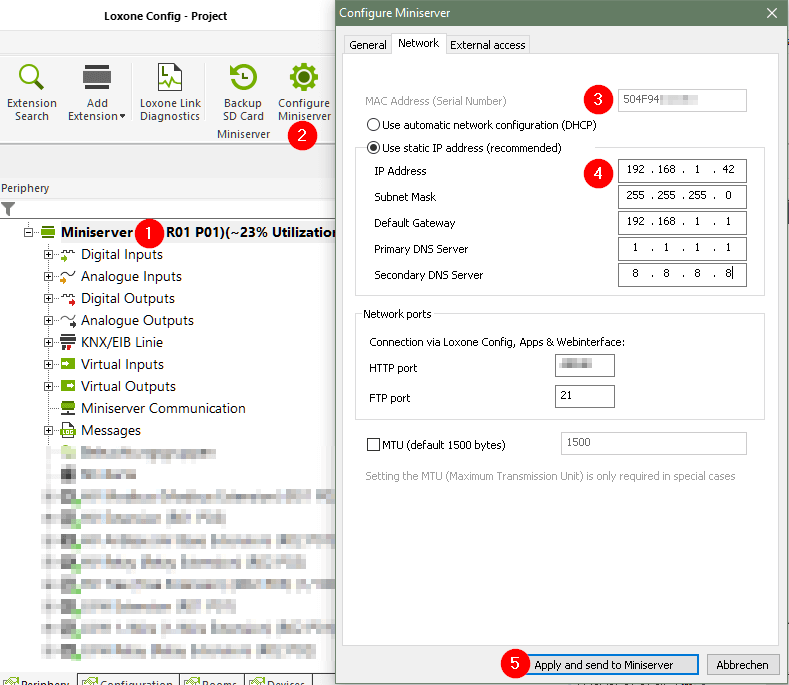Collapse the Miniserver tree node
Viewport: 789px width, 685px height.
pos(30,233)
